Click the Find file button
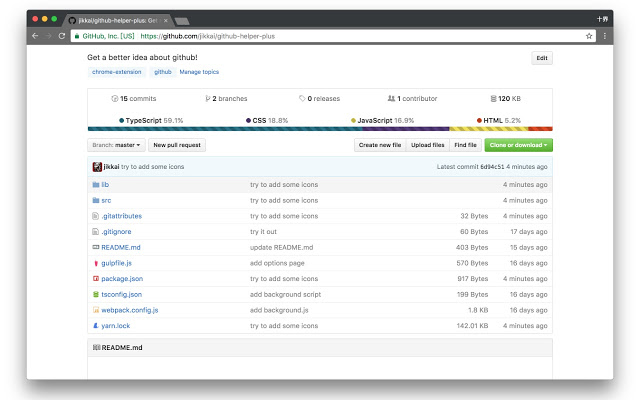640x400 pixels. [x=465, y=145]
